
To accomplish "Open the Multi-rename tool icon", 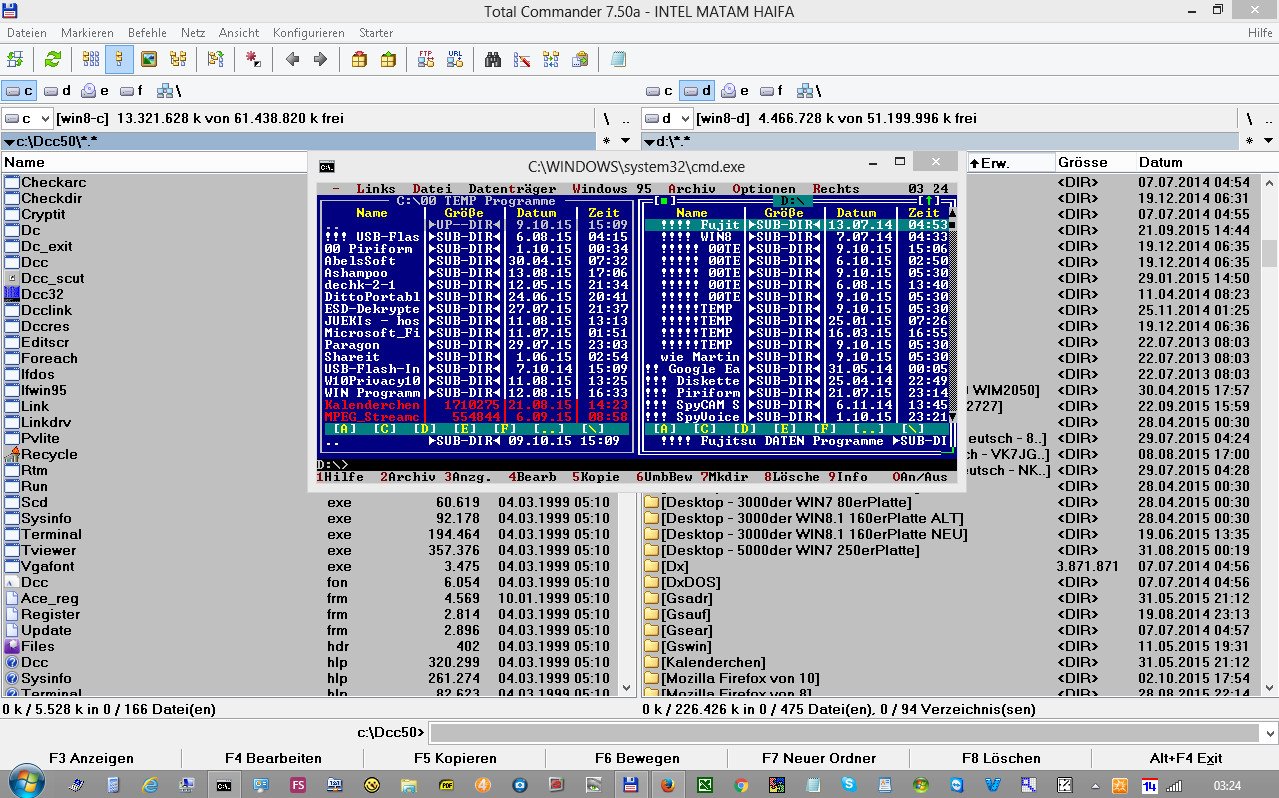I will point(521,59).
